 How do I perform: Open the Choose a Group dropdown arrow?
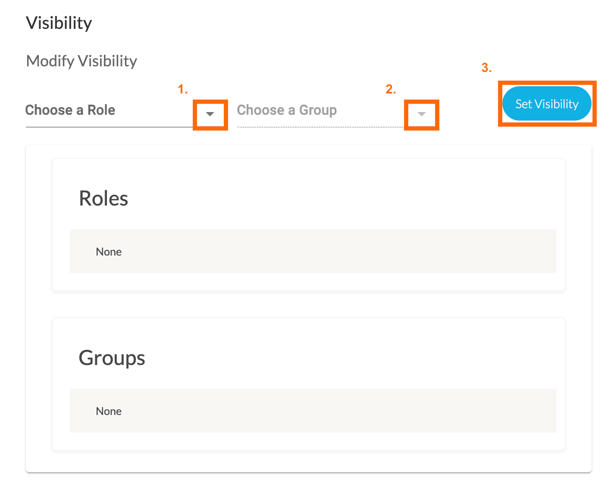(x=422, y=114)
